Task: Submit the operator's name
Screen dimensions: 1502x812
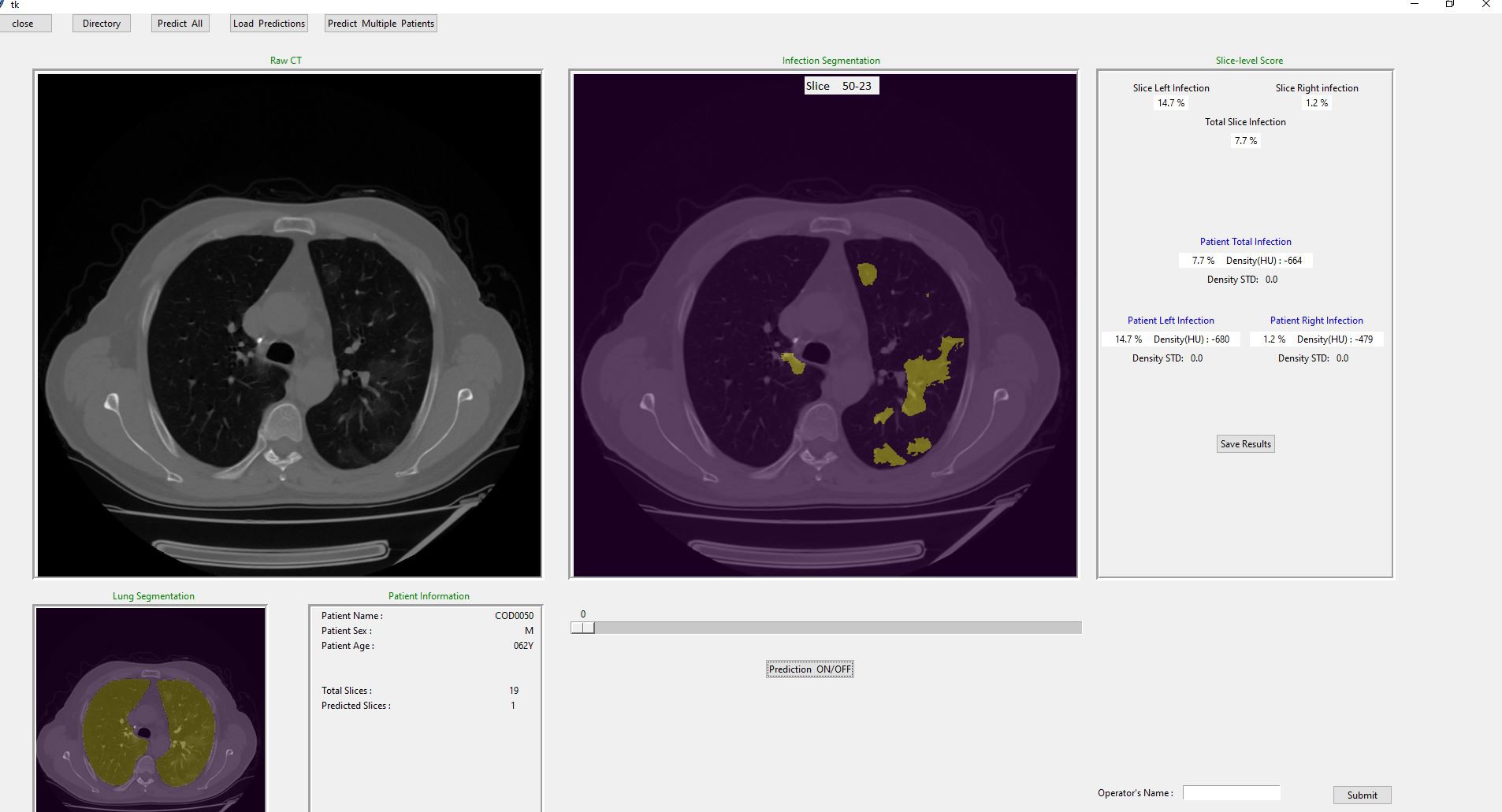Action: point(1362,795)
